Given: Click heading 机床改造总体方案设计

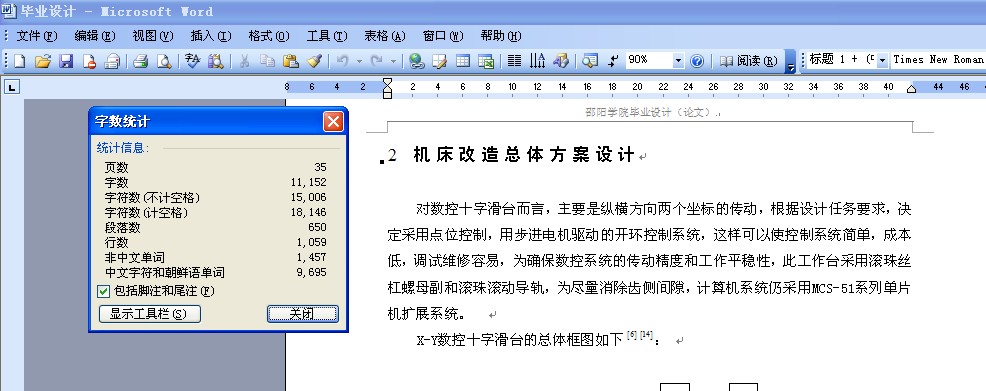Looking at the screenshot, I should click(x=524, y=155).
